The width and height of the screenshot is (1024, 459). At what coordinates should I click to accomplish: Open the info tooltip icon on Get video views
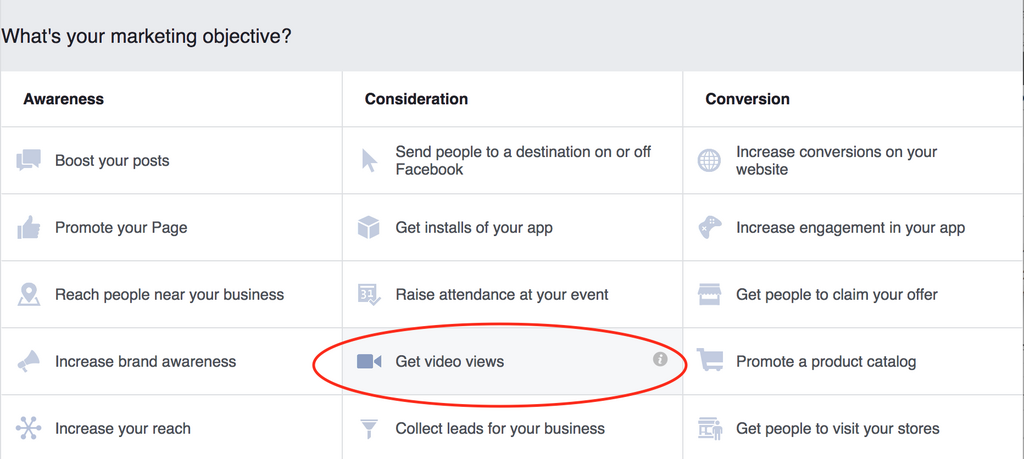pyautogui.click(x=660, y=359)
